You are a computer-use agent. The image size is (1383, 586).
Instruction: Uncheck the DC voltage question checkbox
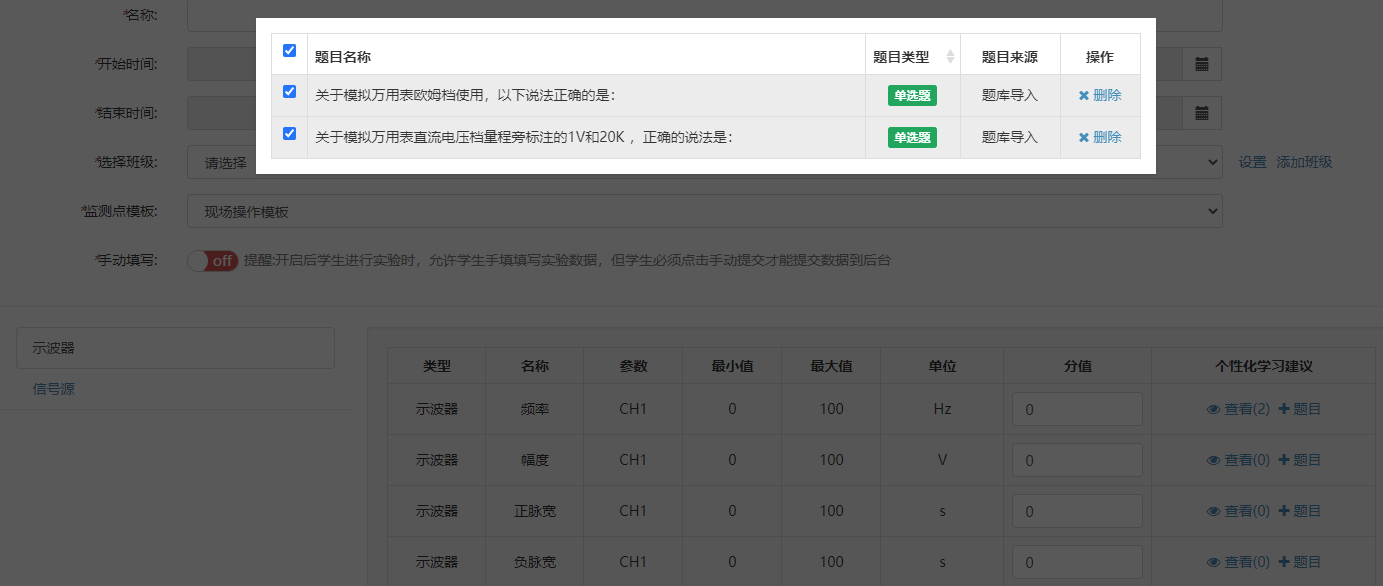[290, 134]
